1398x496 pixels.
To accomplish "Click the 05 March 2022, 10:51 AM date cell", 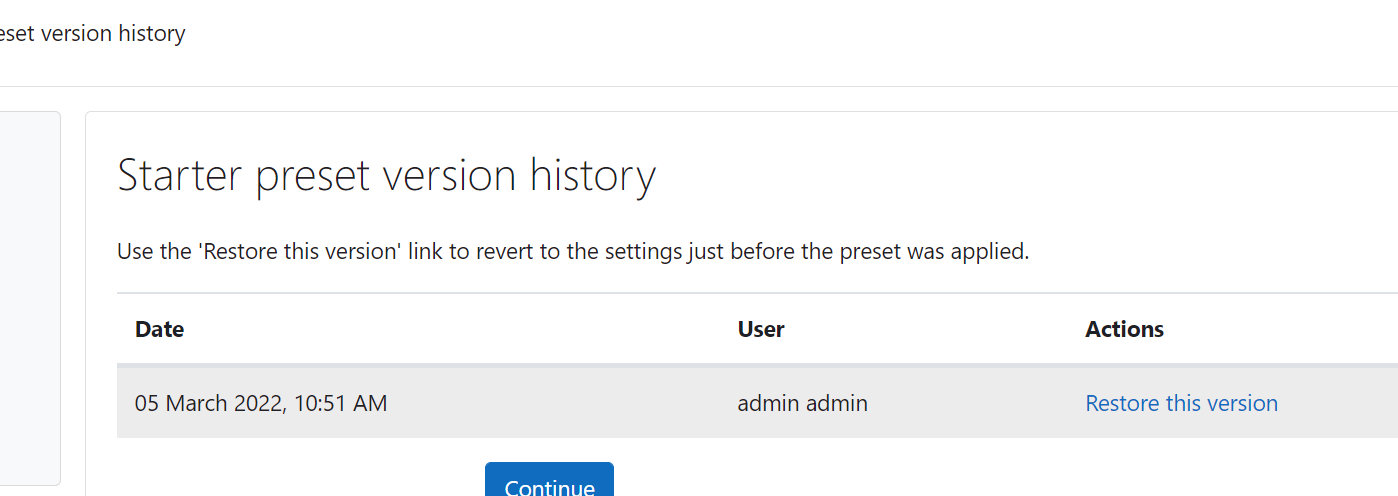I will [x=261, y=403].
